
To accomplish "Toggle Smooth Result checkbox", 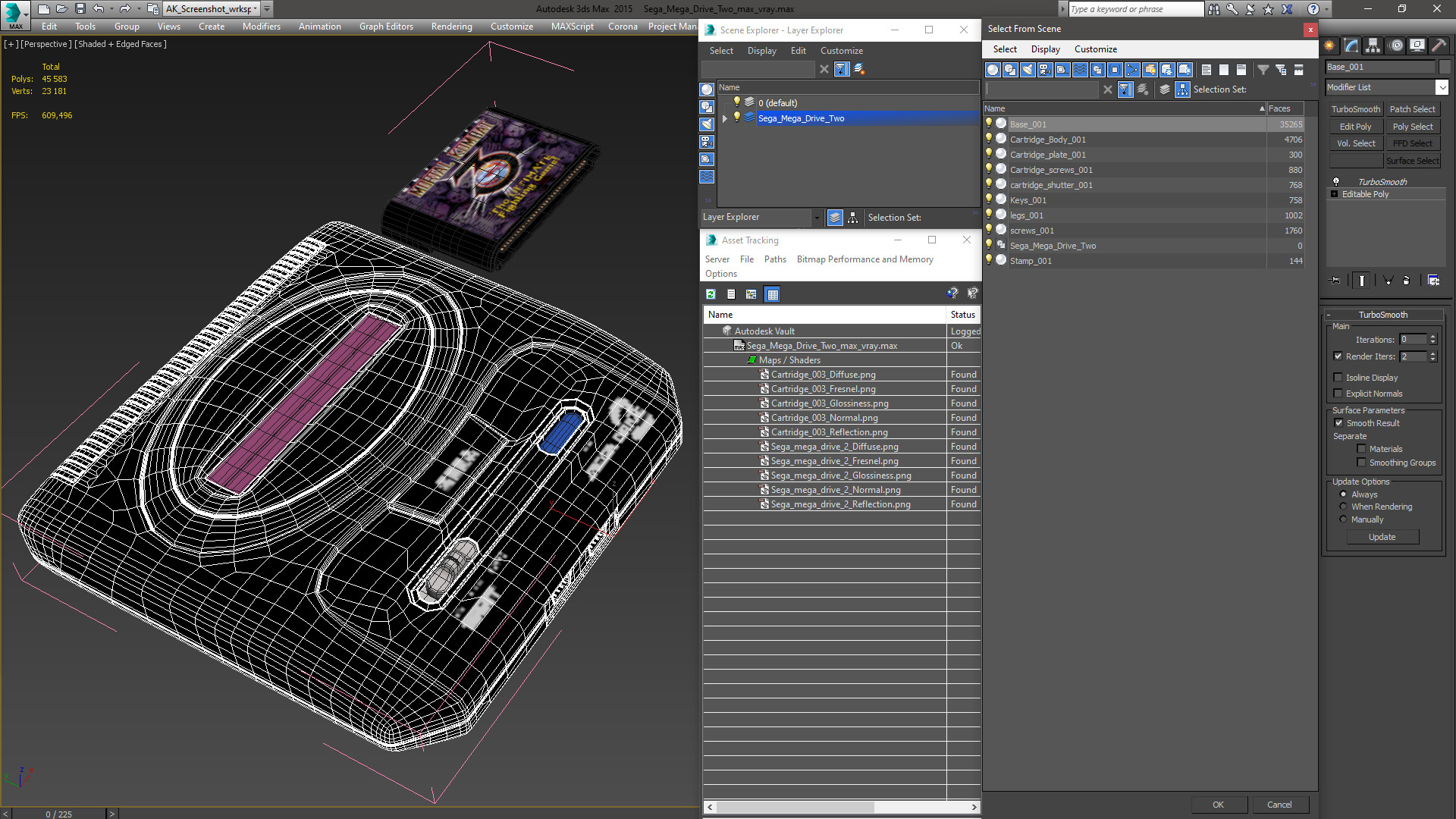I will coord(1338,423).
